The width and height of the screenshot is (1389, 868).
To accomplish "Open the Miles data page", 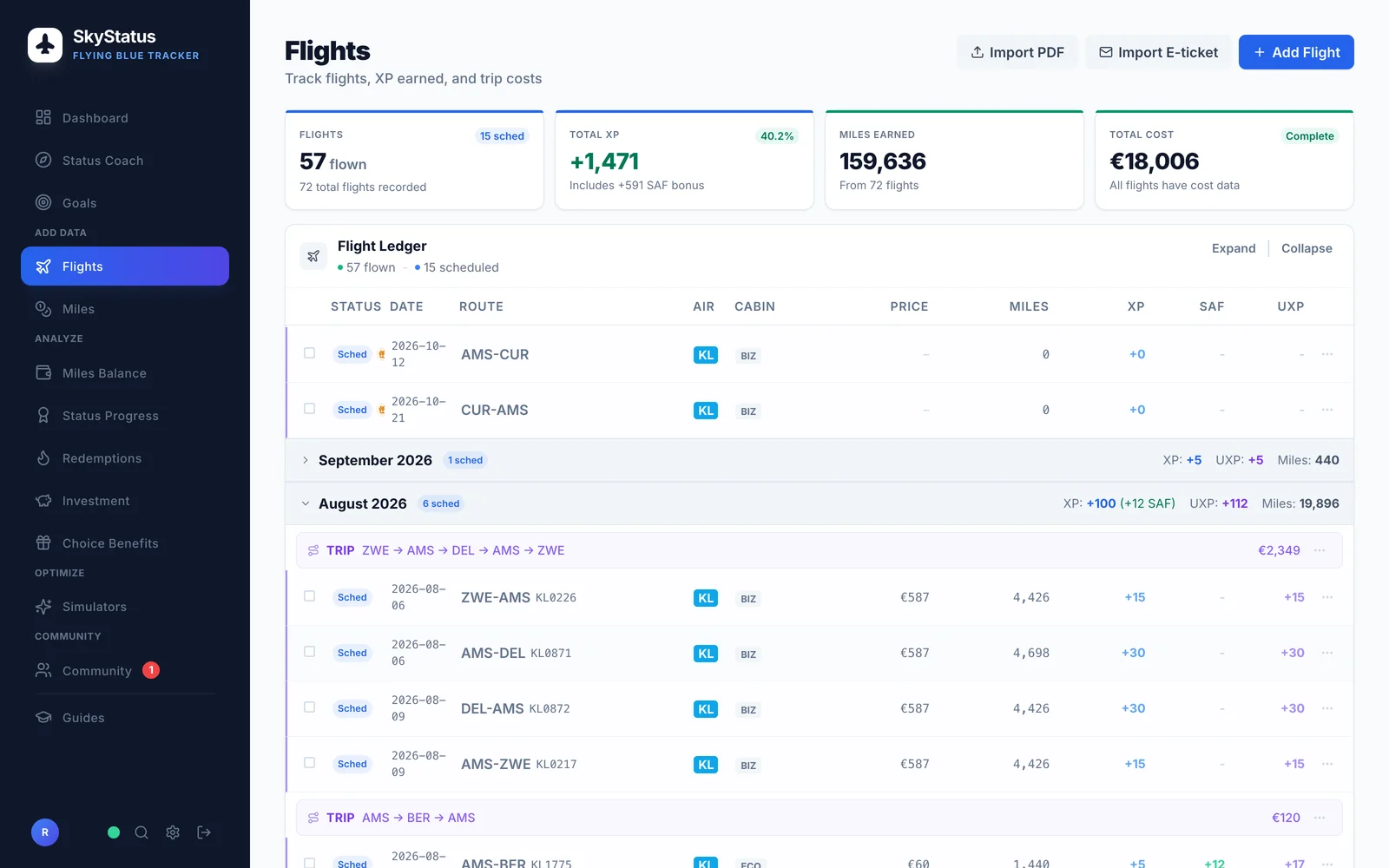I will pyautogui.click(x=125, y=309).
